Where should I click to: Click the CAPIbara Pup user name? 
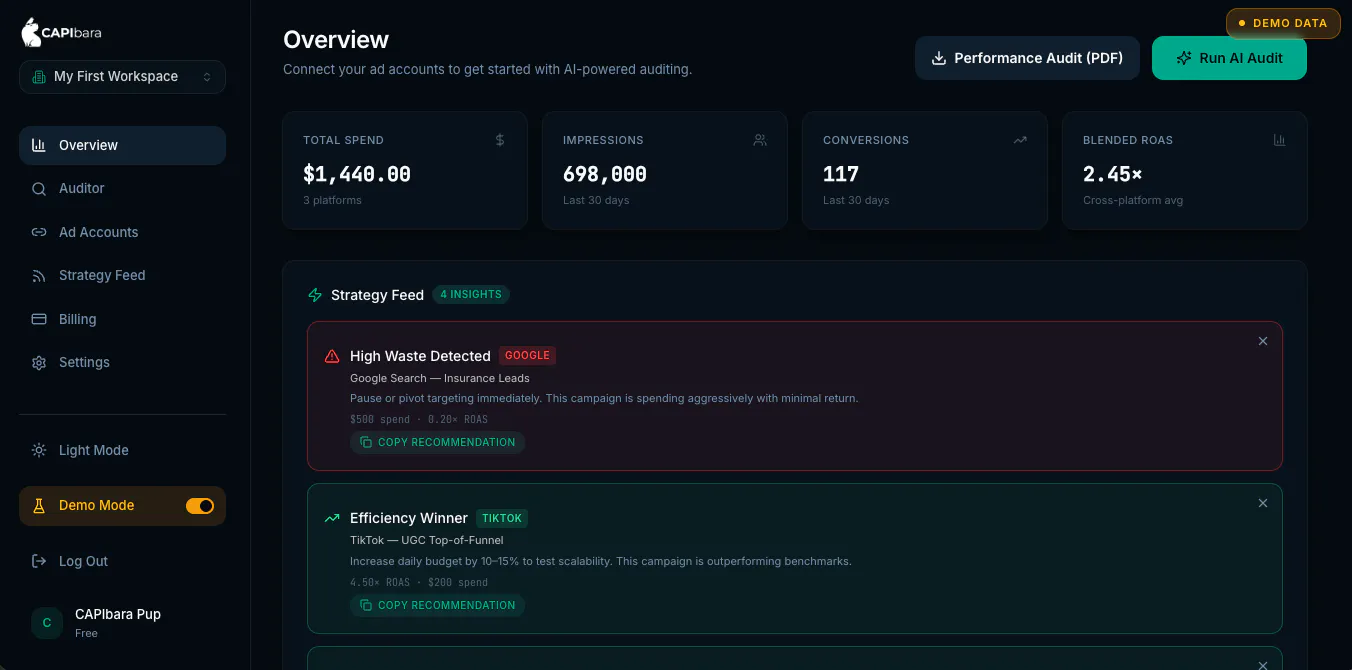pyautogui.click(x=118, y=614)
